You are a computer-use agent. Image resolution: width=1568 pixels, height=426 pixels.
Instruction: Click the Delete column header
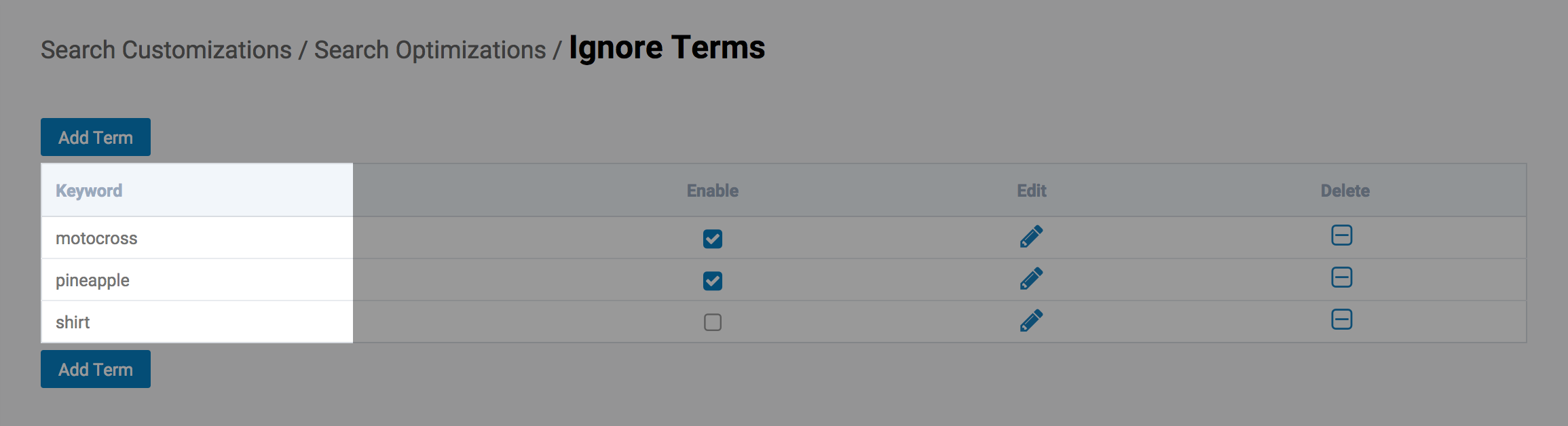(x=1345, y=191)
